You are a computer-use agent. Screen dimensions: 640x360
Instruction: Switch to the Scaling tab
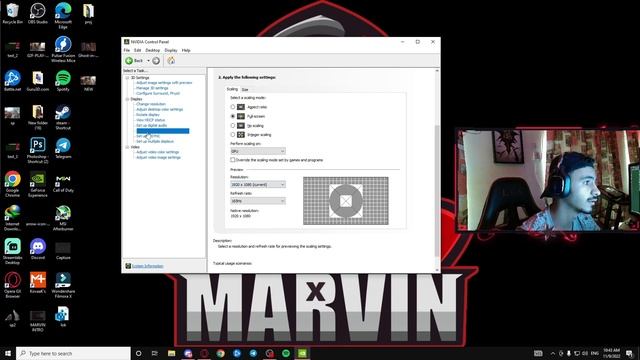[x=232, y=89]
